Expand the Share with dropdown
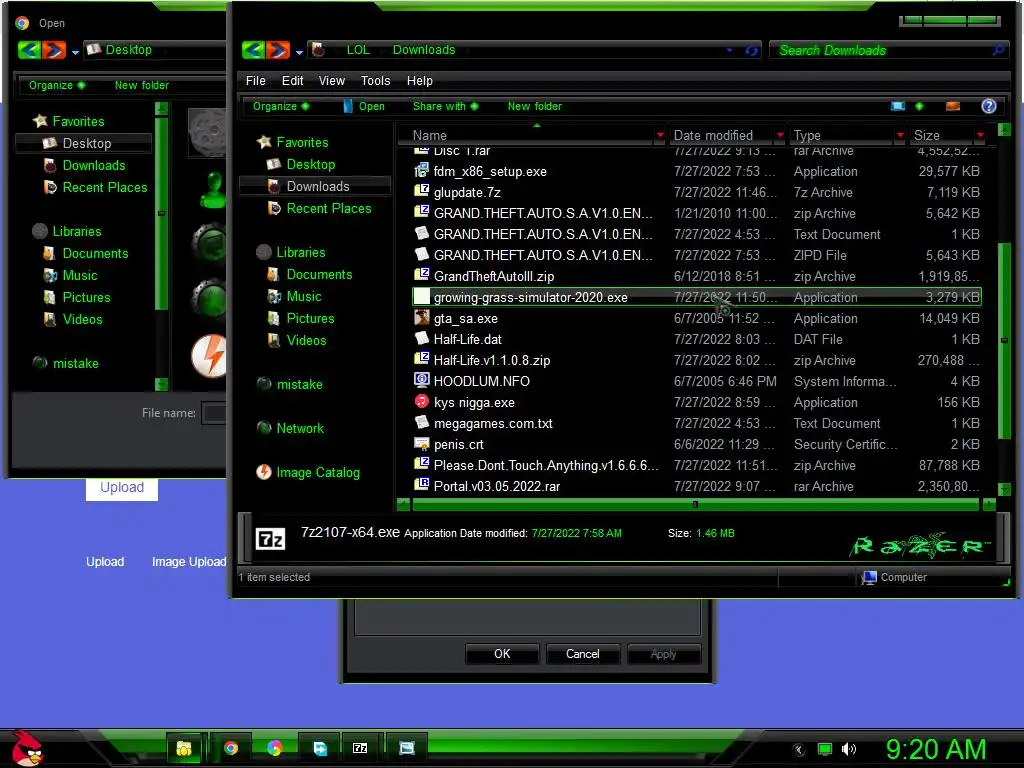The image size is (1024, 768). pyautogui.click(x=445, y=106)
